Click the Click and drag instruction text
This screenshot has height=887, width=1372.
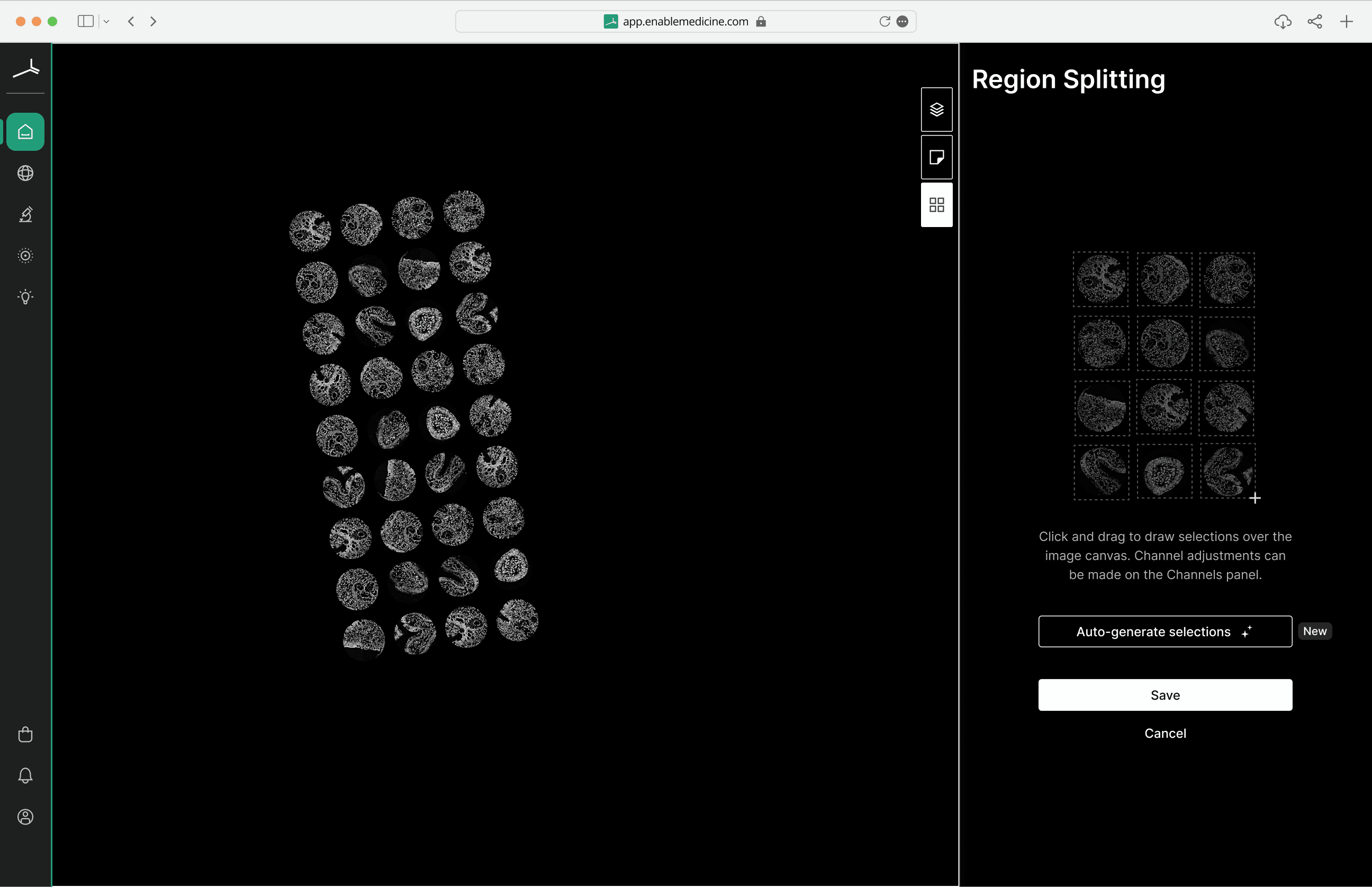pos(1165,556)
